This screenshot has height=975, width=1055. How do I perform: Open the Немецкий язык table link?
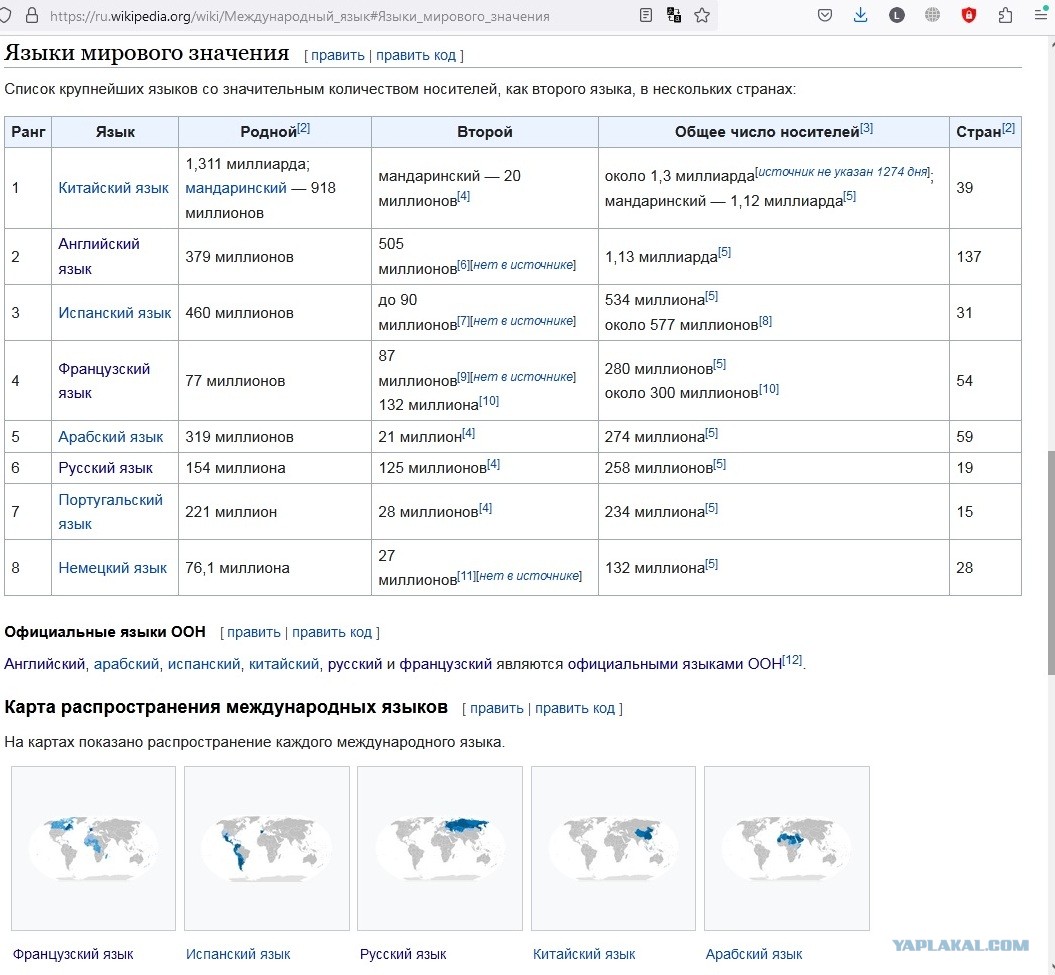point(112,568)
